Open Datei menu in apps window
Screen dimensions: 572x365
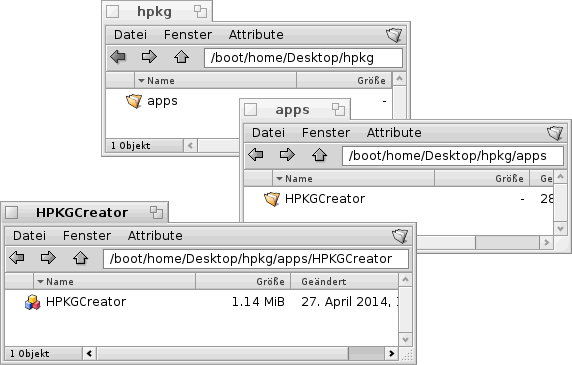(268, 133)
